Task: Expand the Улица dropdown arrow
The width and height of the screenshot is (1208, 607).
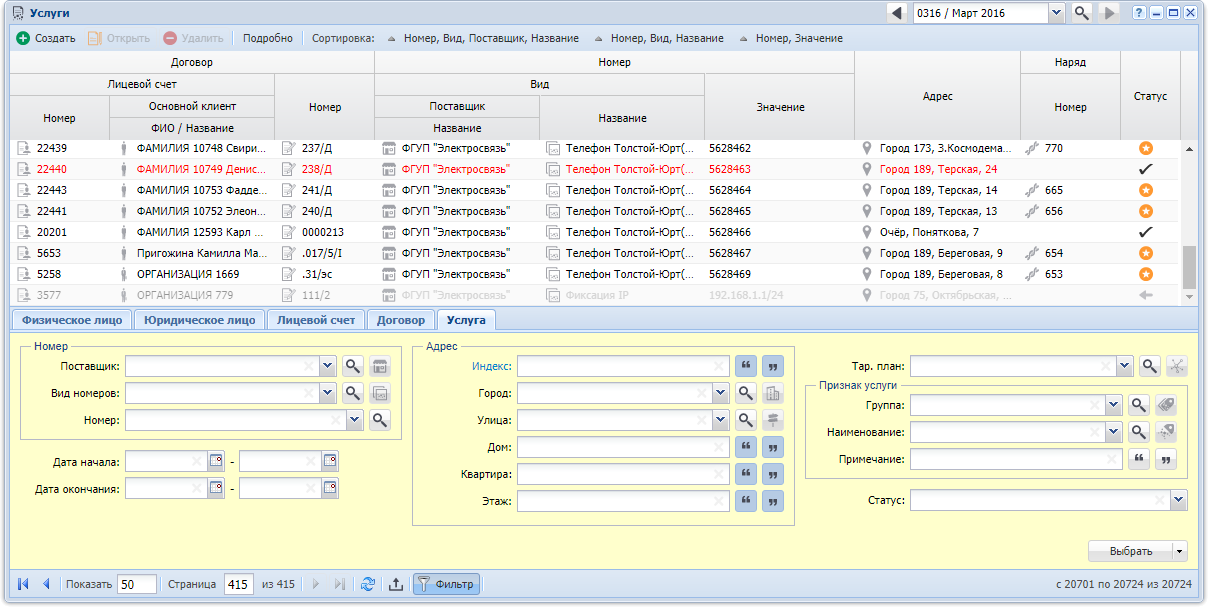Action: click(720, 421)
